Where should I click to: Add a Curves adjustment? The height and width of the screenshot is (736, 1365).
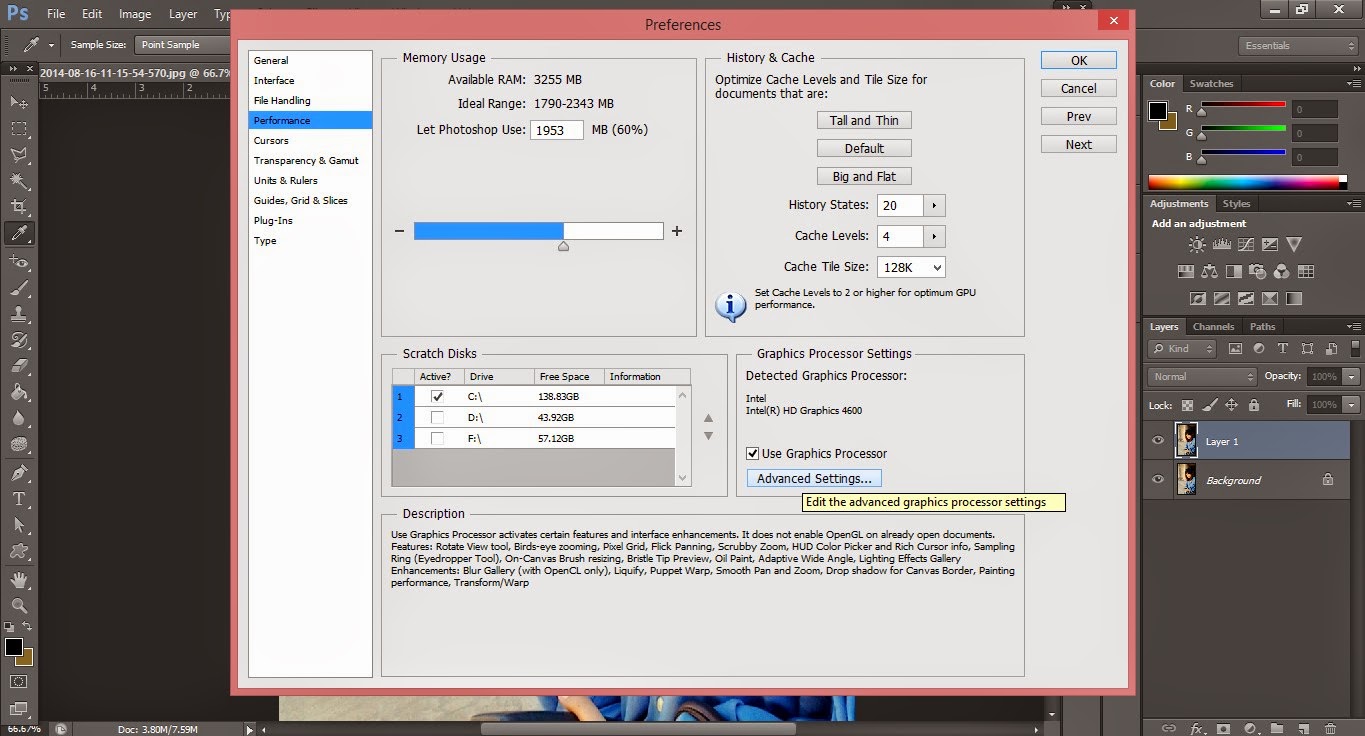tap(1245, 244)
